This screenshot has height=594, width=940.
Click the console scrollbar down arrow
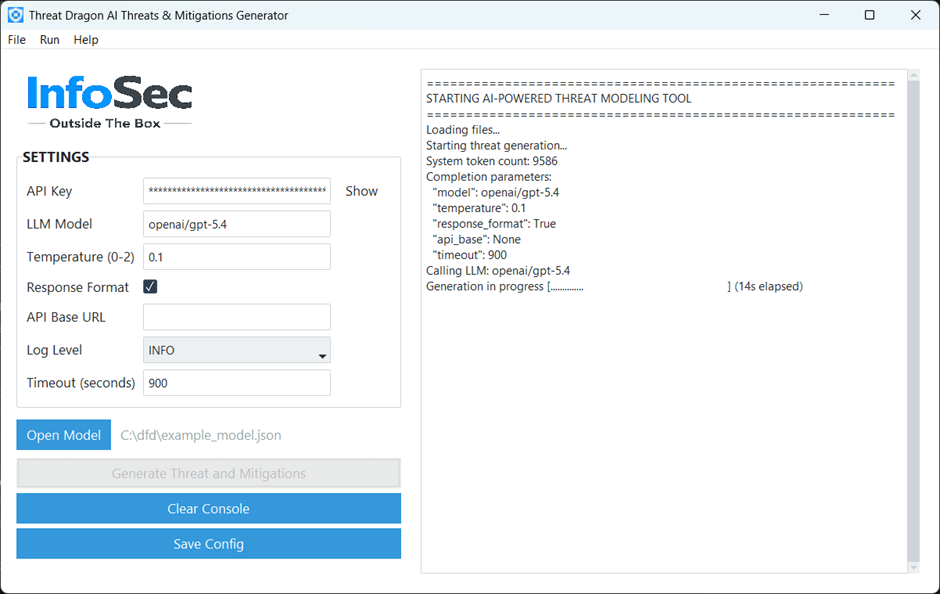coord(913,567)
